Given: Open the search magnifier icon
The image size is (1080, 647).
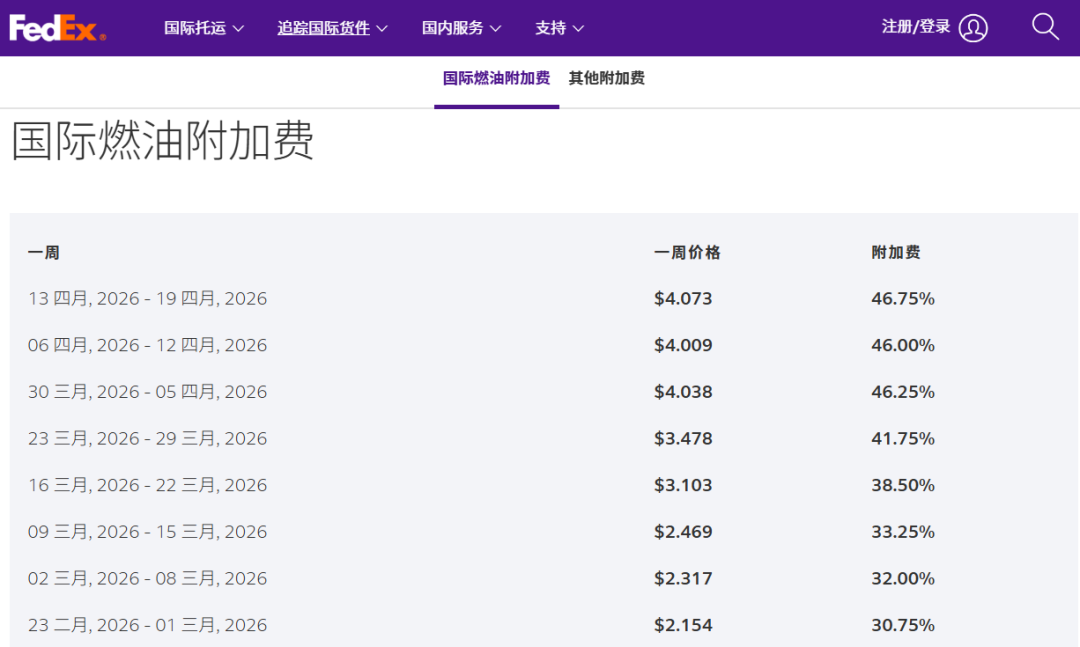Looking at the screenshot, I should (x=1045, y=27).
